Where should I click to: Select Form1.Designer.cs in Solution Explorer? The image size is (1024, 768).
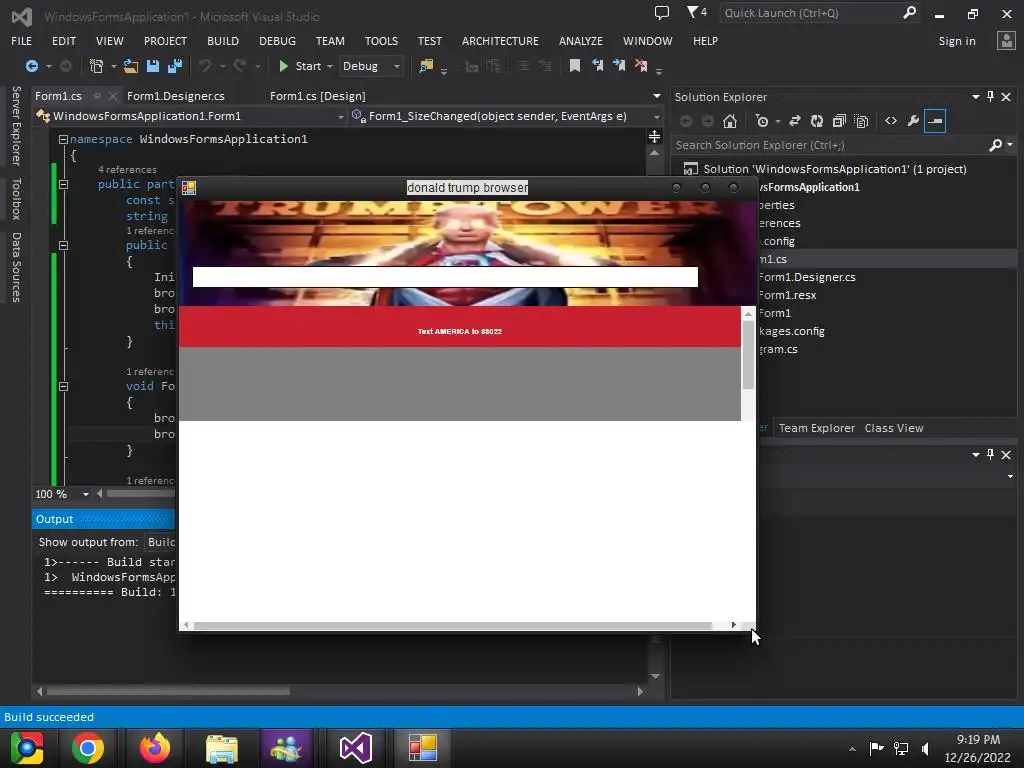[807, 277]
